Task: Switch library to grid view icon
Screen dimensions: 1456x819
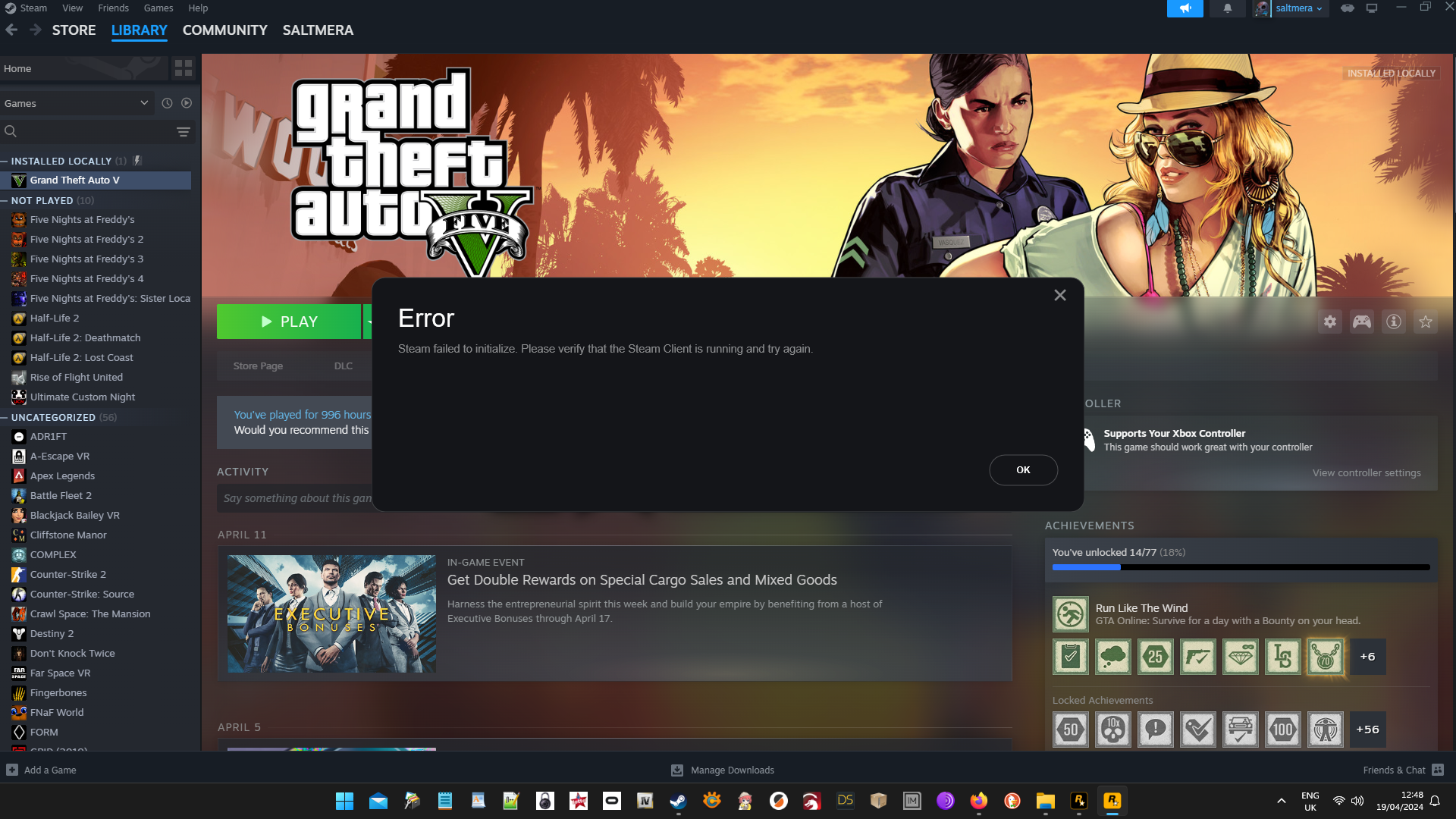Action: (183, 68)
